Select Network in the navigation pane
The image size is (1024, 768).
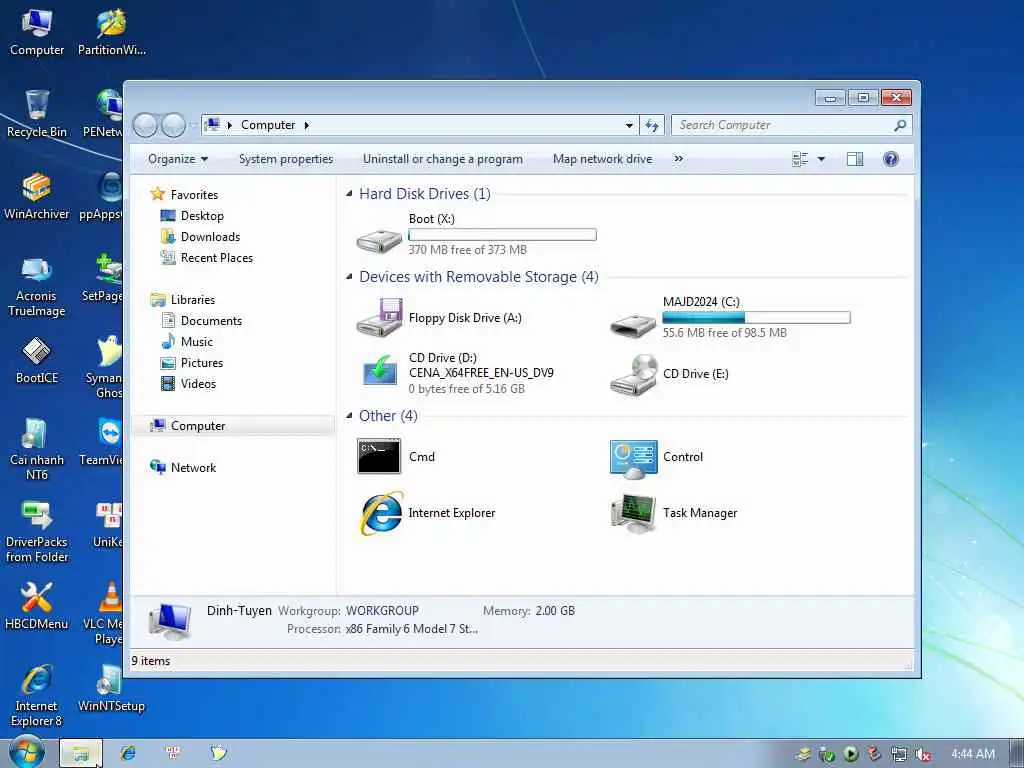[183, 468]
